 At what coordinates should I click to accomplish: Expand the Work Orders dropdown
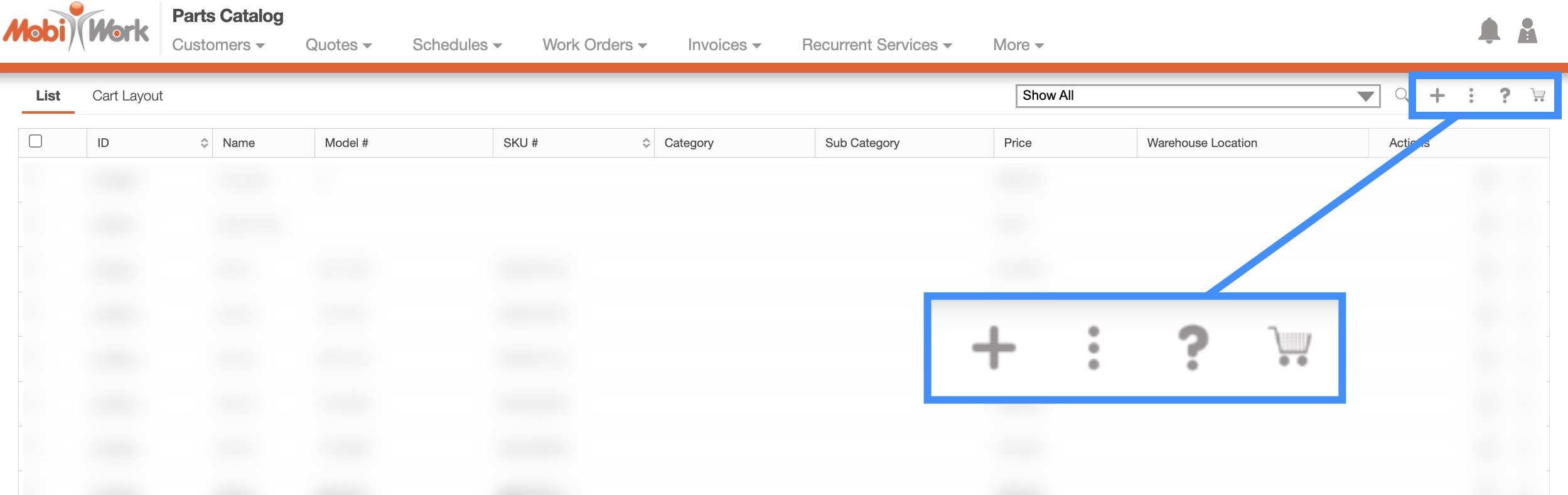(x=594, y=45)
